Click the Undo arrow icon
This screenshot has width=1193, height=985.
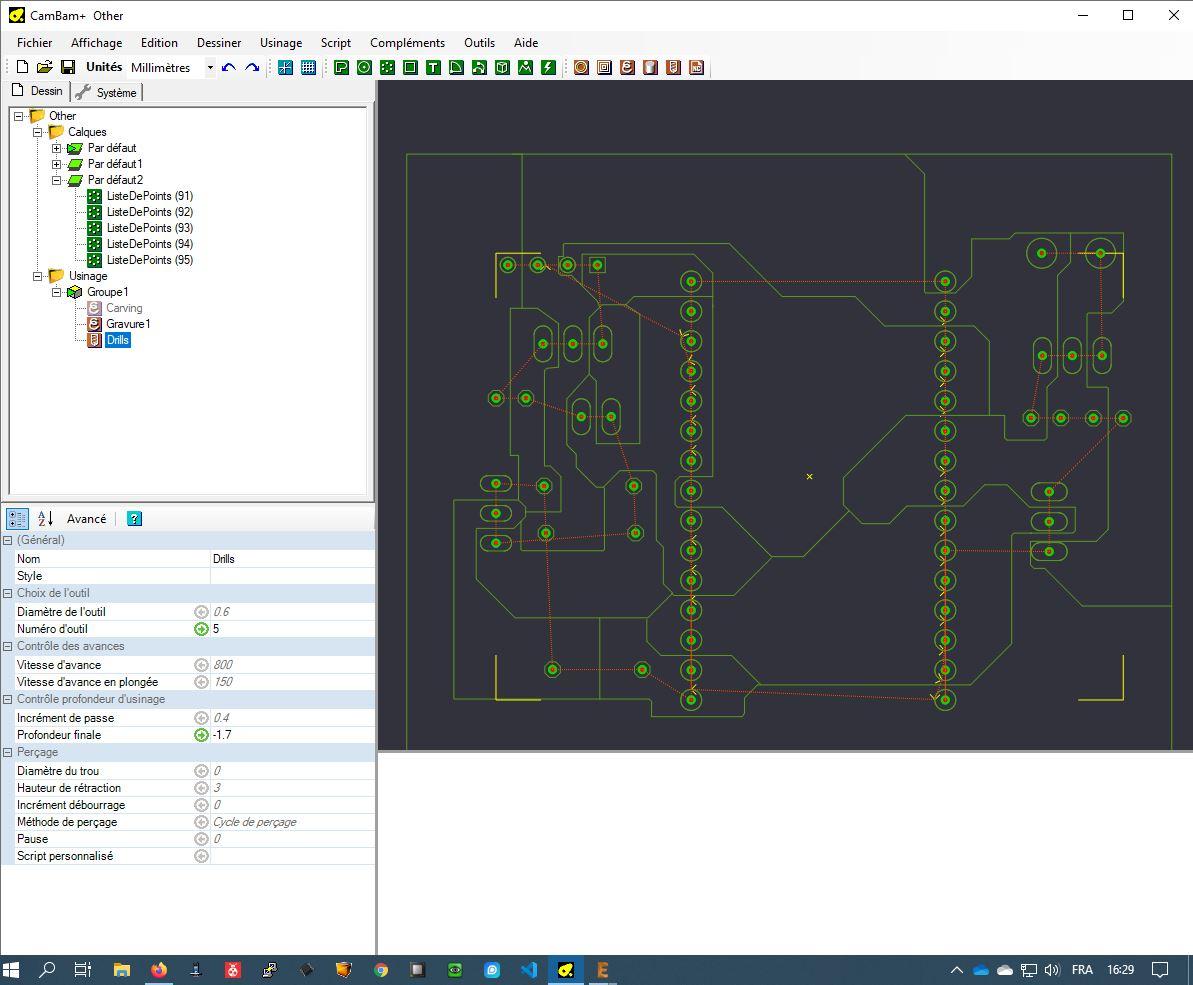tap(229, 67)
